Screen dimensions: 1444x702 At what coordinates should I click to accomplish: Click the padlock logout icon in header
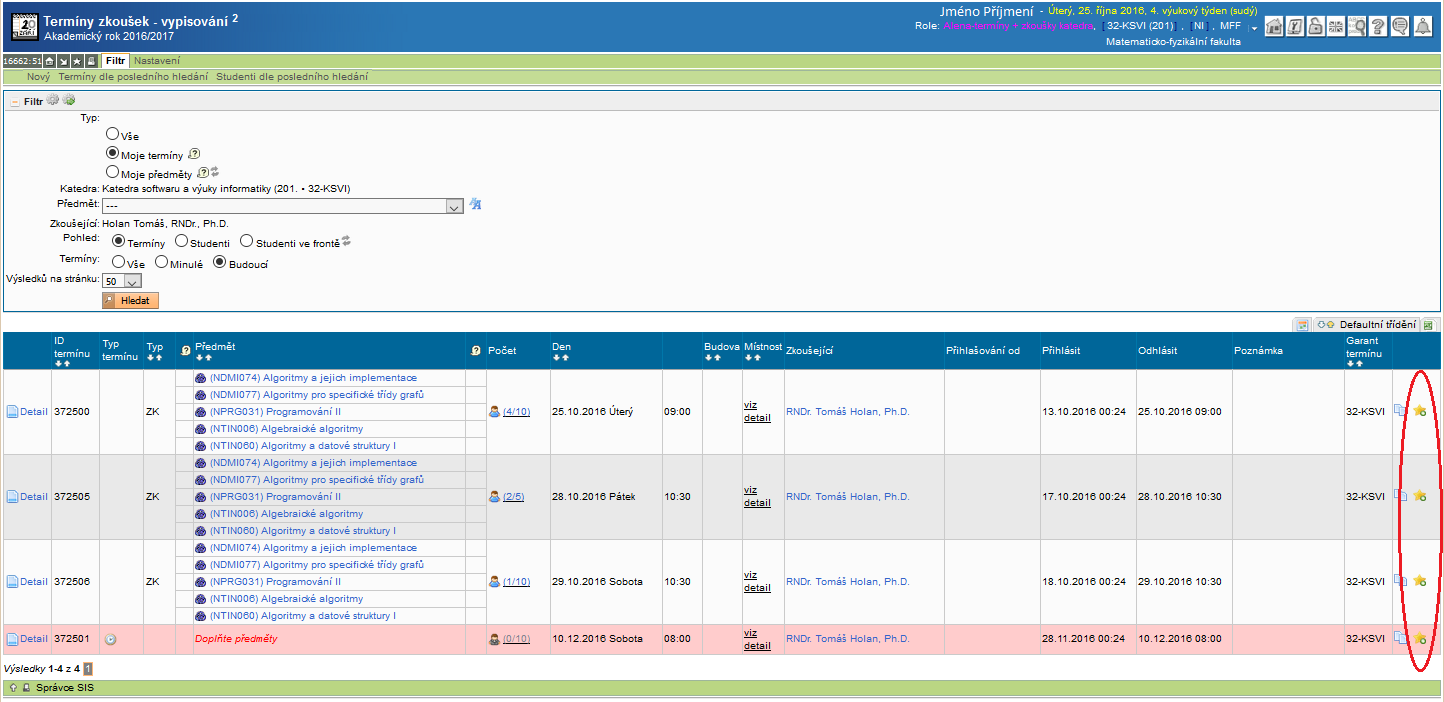point(1316,27)
